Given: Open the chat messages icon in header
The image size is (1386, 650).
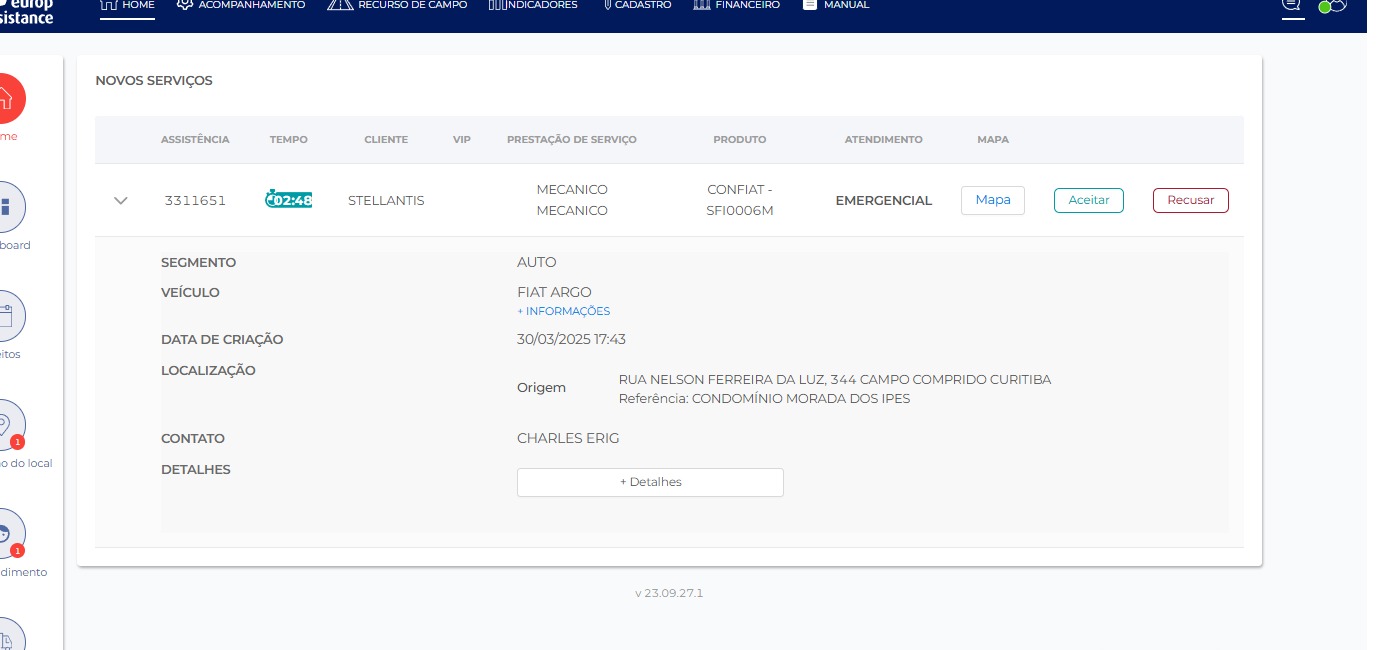Looking at the screenshot, I should tap(1292, 5).
